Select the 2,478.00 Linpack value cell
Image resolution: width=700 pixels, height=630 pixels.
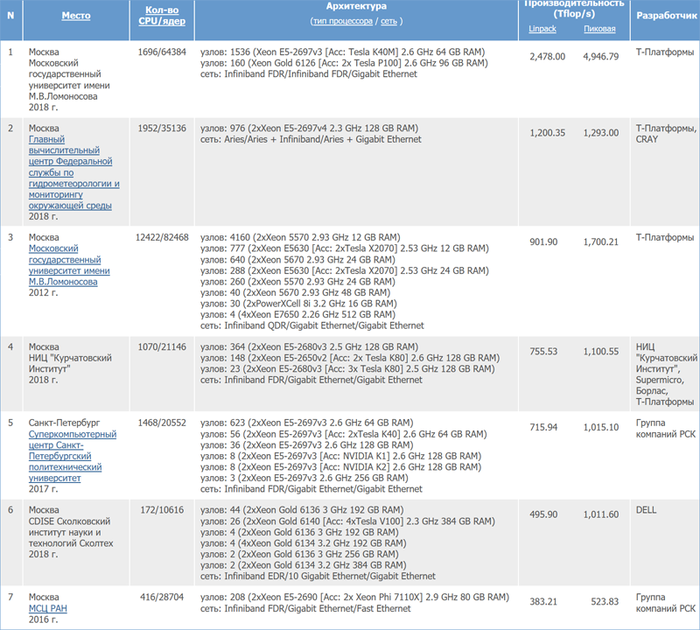(549, 56)
